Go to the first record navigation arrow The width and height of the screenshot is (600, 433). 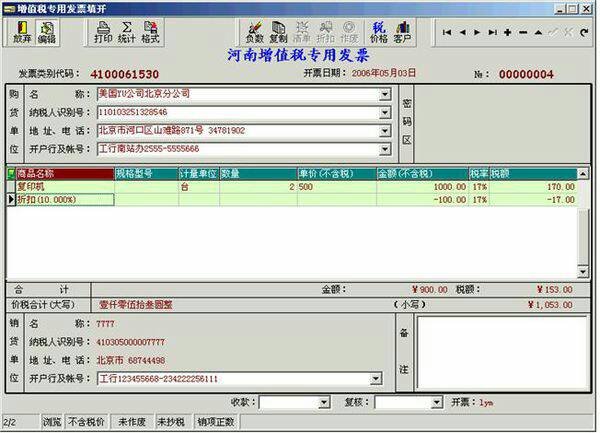point(447,33)
